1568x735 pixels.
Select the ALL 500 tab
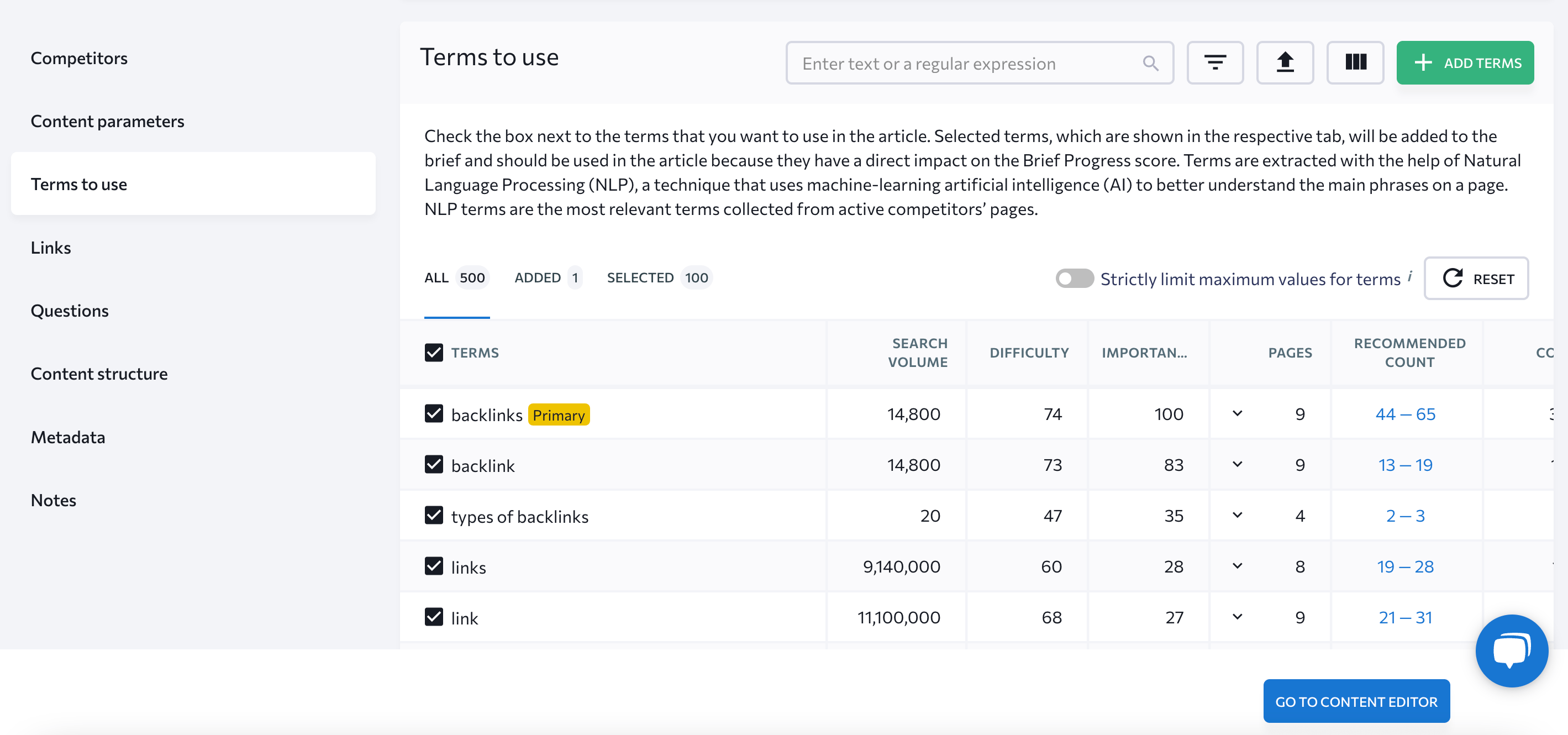click(x=455, y=278)
